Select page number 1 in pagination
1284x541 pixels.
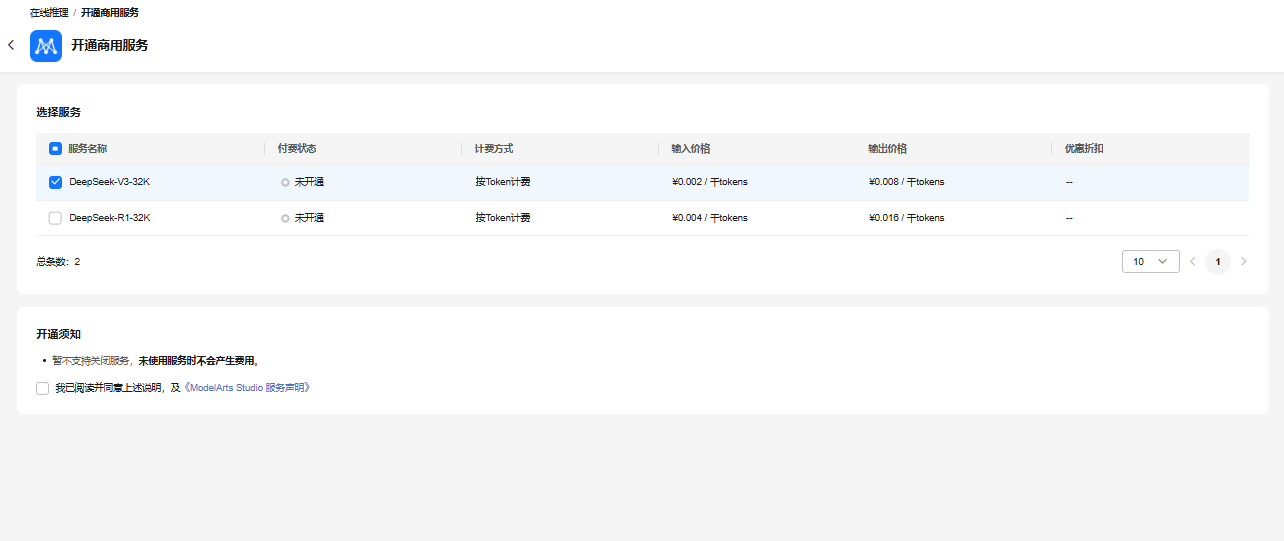point(1218,261)
